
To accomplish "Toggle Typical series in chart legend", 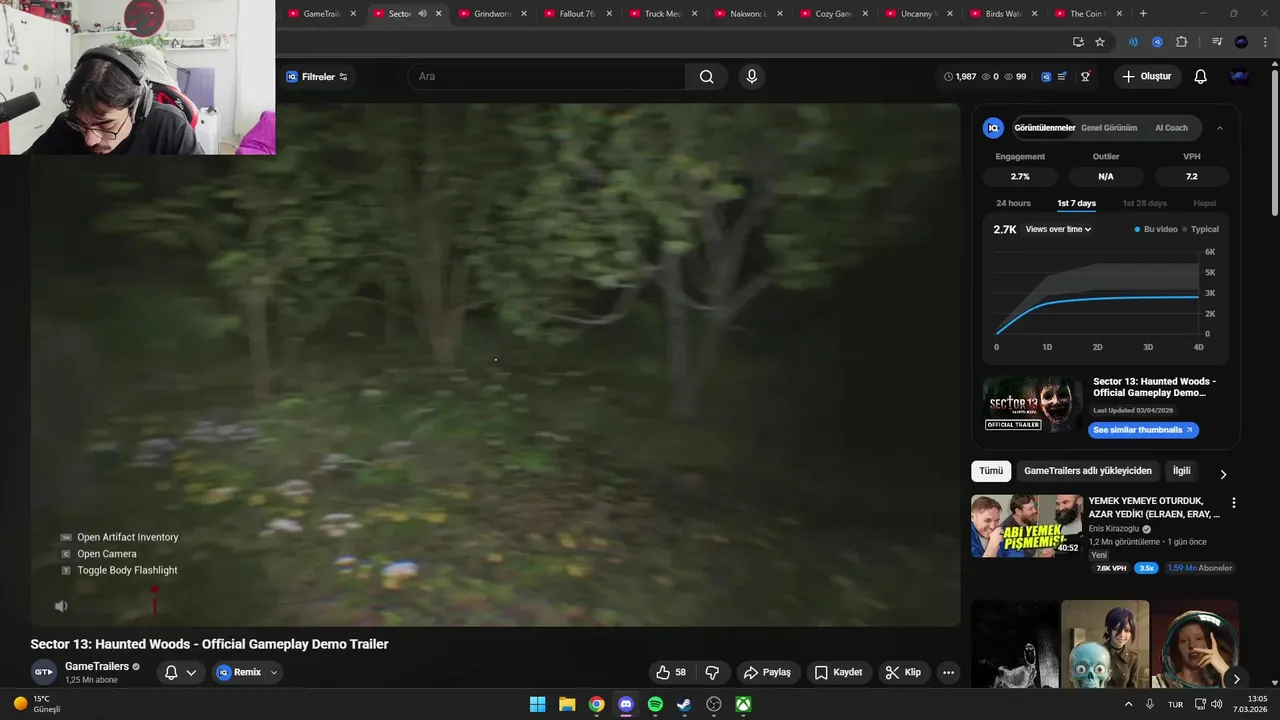I will (x=1201, y=229).
